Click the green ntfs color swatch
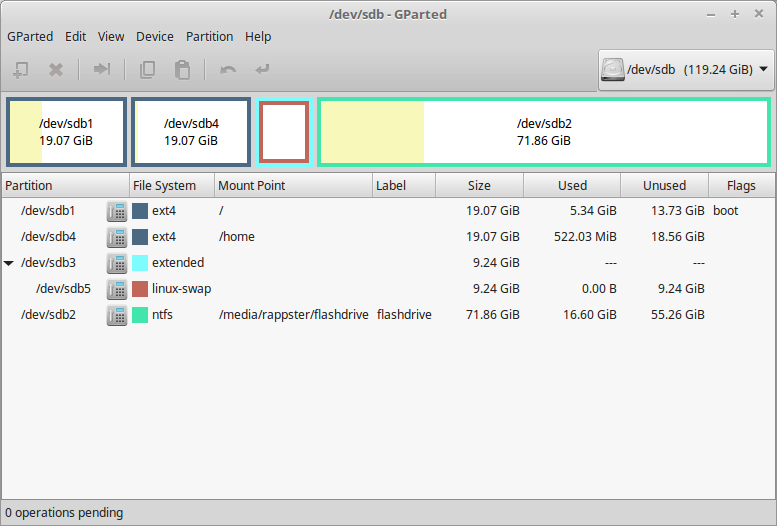The image size is (777, 526). pos(140,315)
